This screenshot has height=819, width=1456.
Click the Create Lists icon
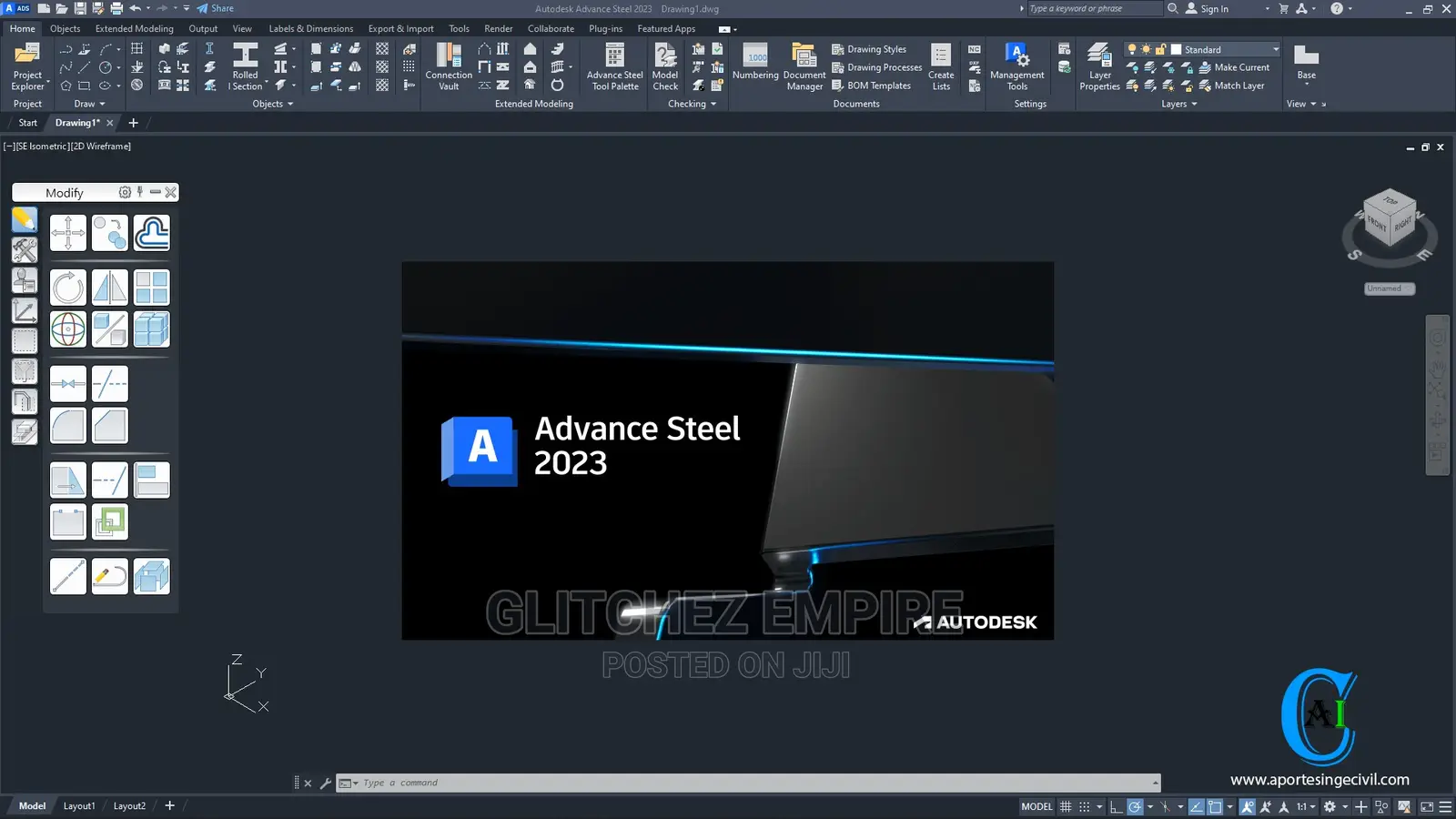(x=941, y=66)
